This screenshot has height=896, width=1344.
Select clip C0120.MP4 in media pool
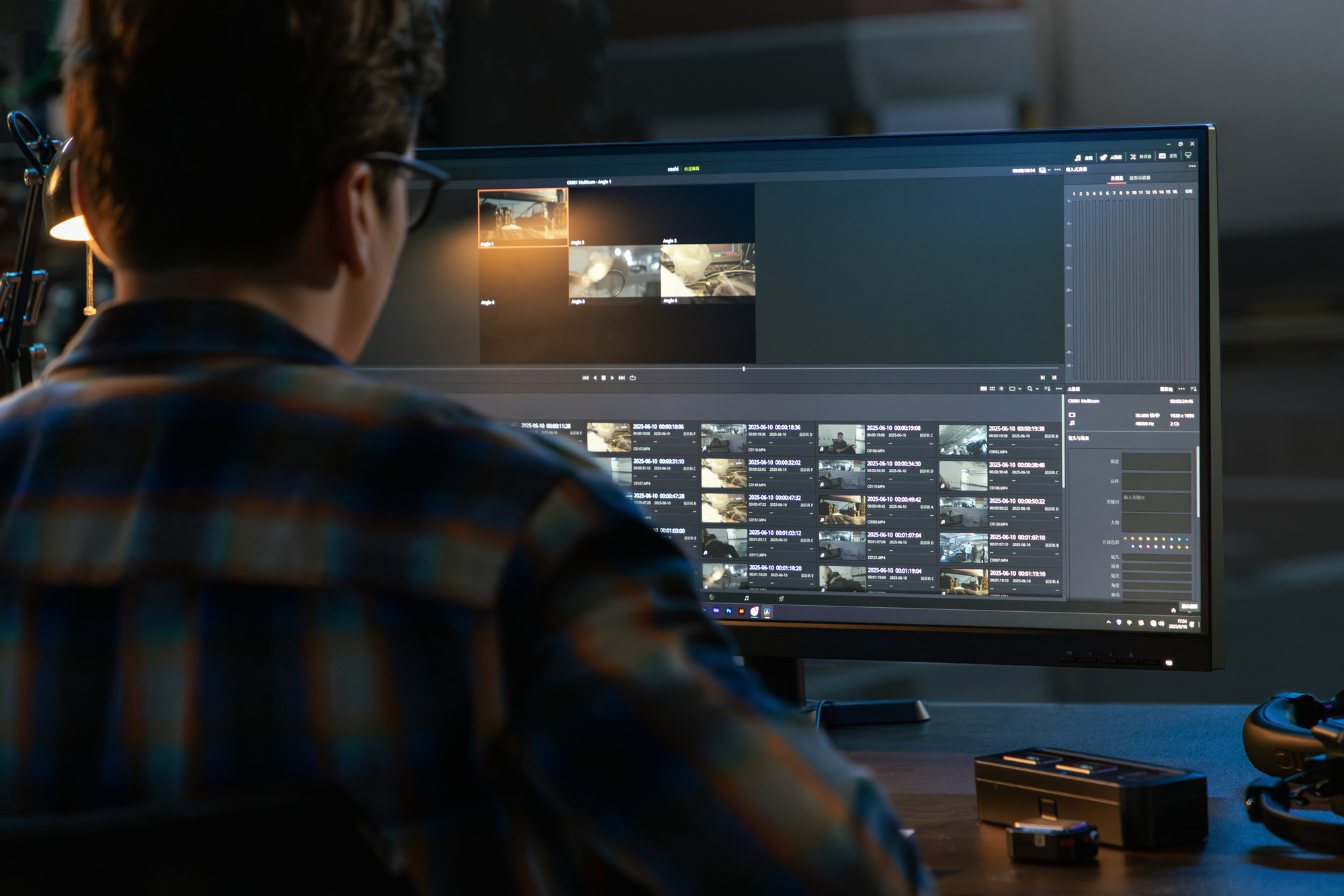click(999, 512)
